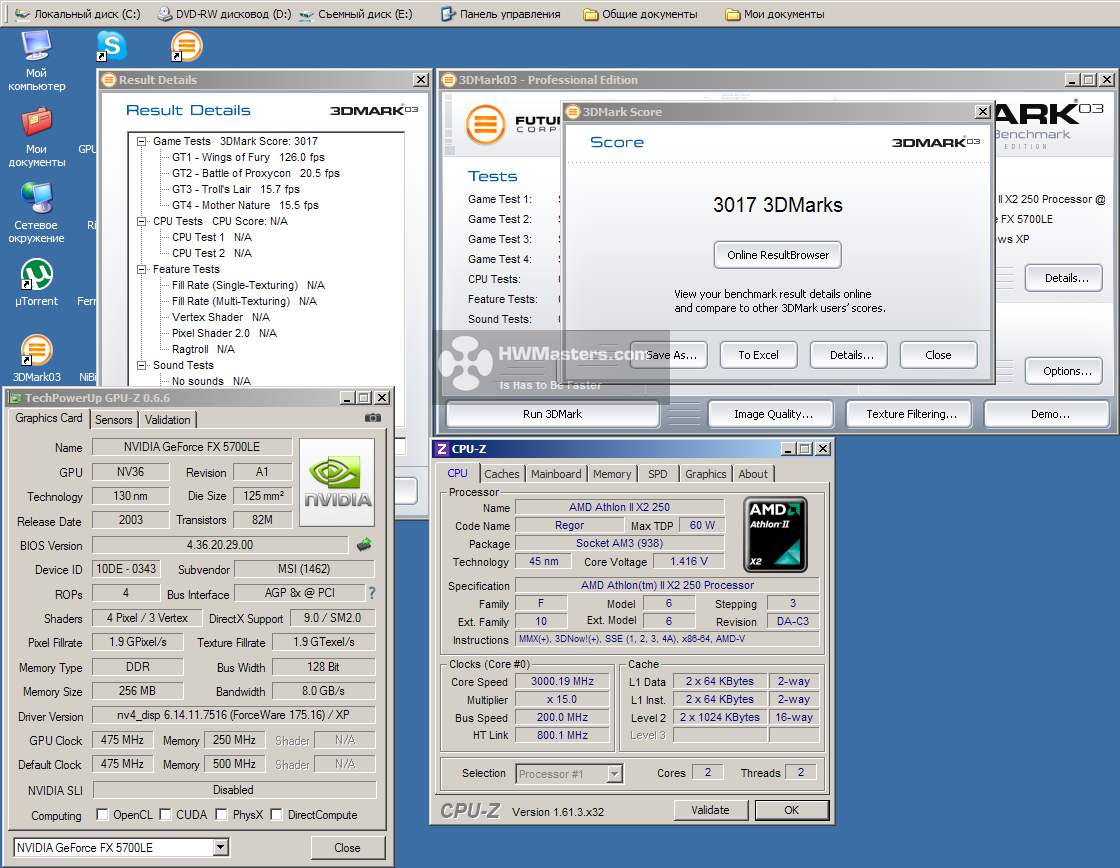
Task: Open the Network Neighborhood desktop icon
Action: pos(36,213)
